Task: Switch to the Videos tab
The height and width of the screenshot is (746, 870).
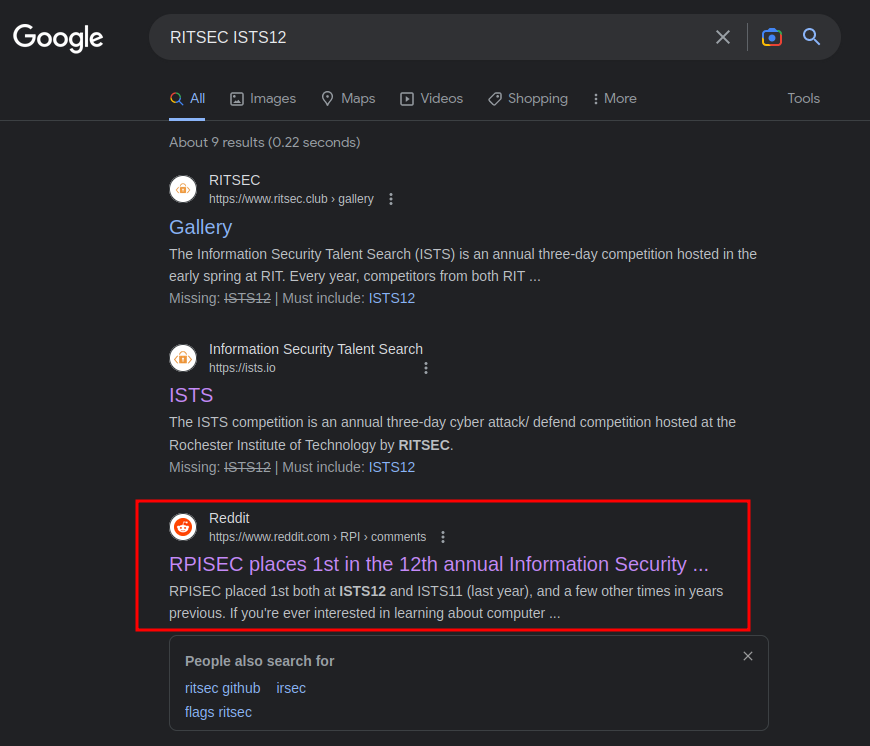Action: pos(432,99)
